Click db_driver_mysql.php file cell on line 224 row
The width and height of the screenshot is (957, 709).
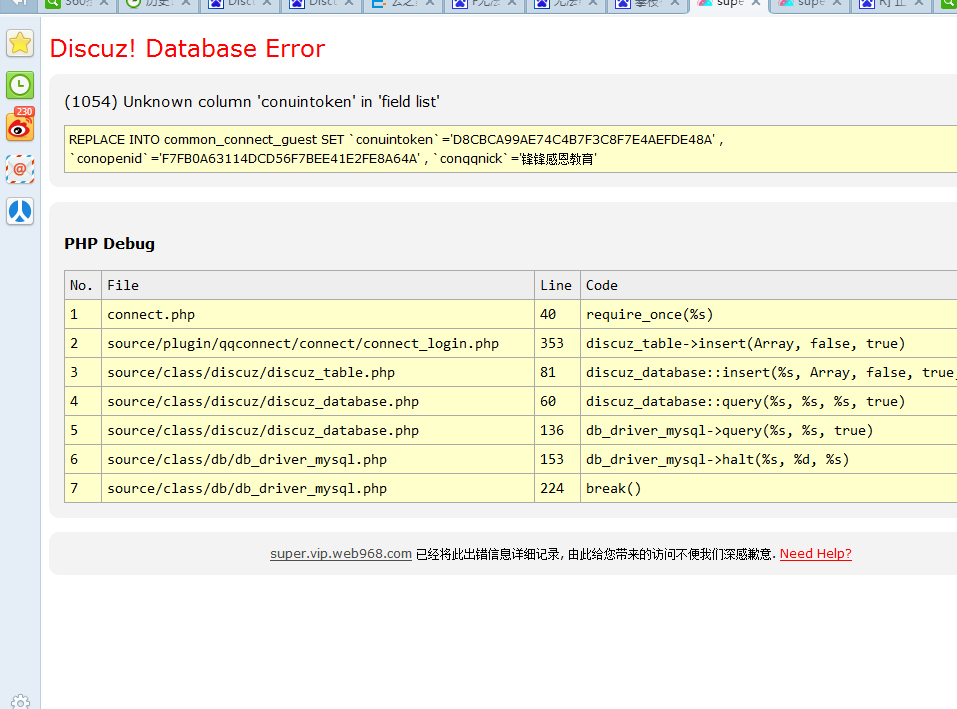click(x=318, y=488)
